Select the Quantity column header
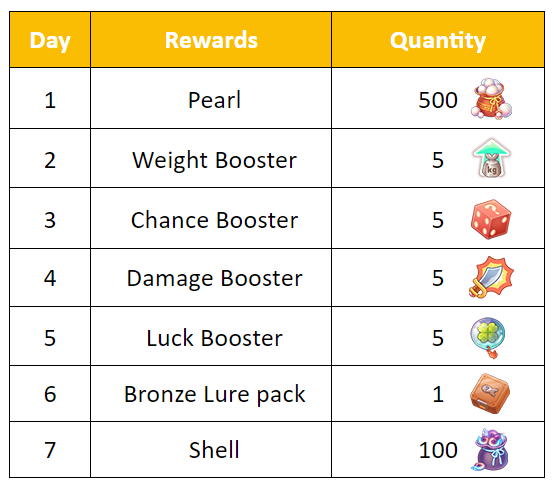Screen dimensions: 557x489 click(438, 40)
